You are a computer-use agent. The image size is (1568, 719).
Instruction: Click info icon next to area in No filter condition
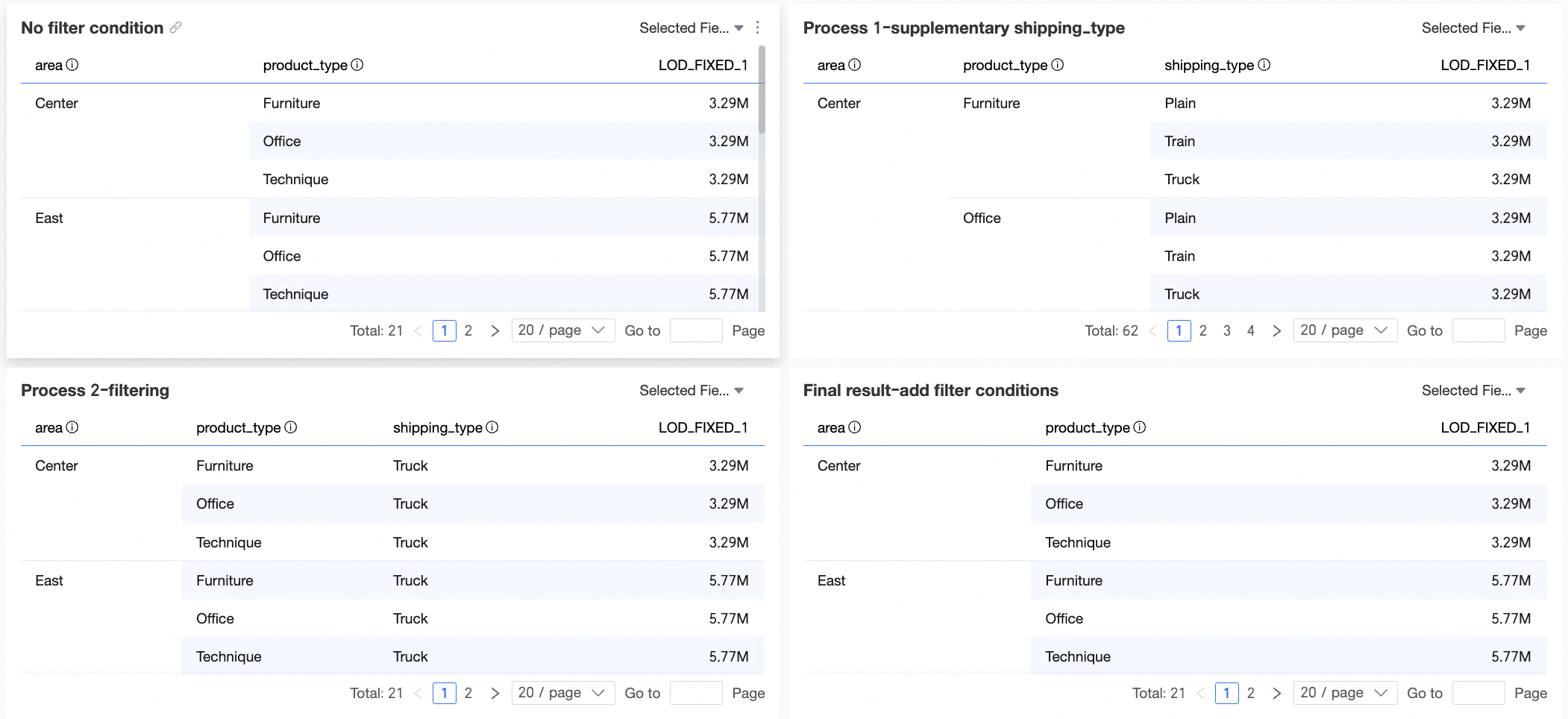point(72,65)
